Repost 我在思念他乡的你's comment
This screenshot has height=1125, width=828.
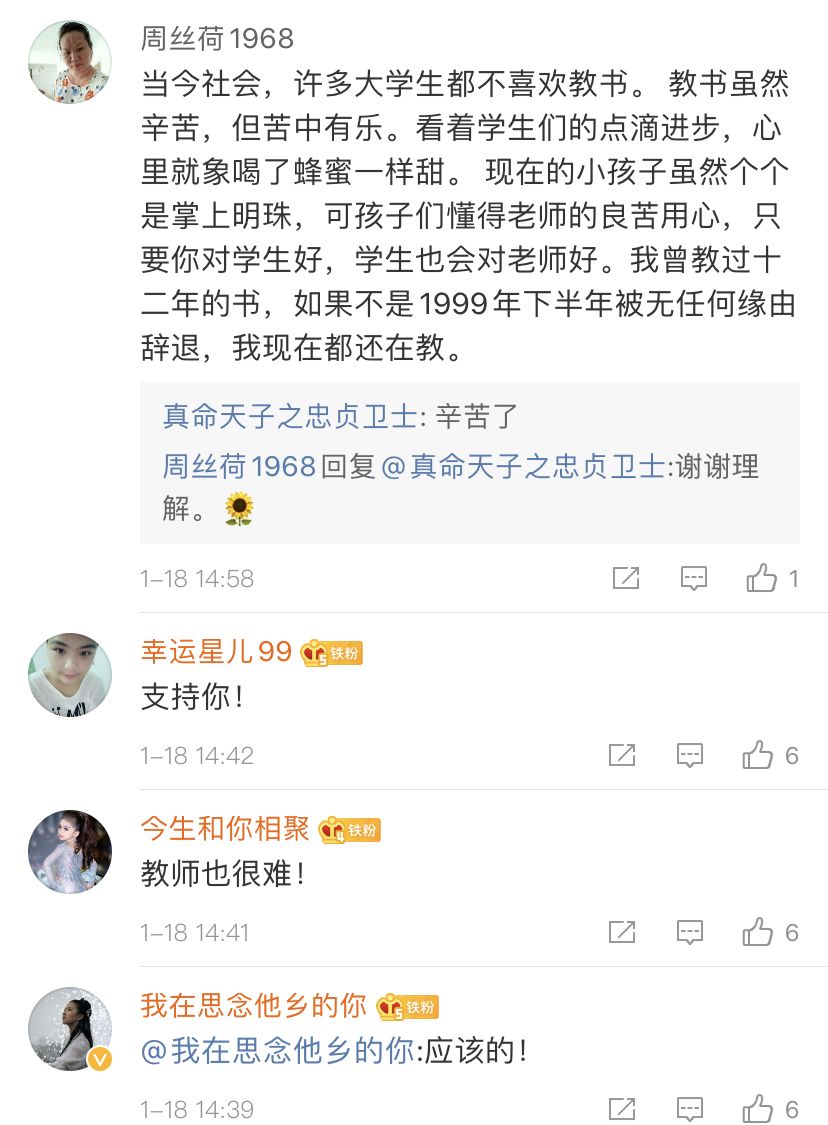pos(622,1108)
